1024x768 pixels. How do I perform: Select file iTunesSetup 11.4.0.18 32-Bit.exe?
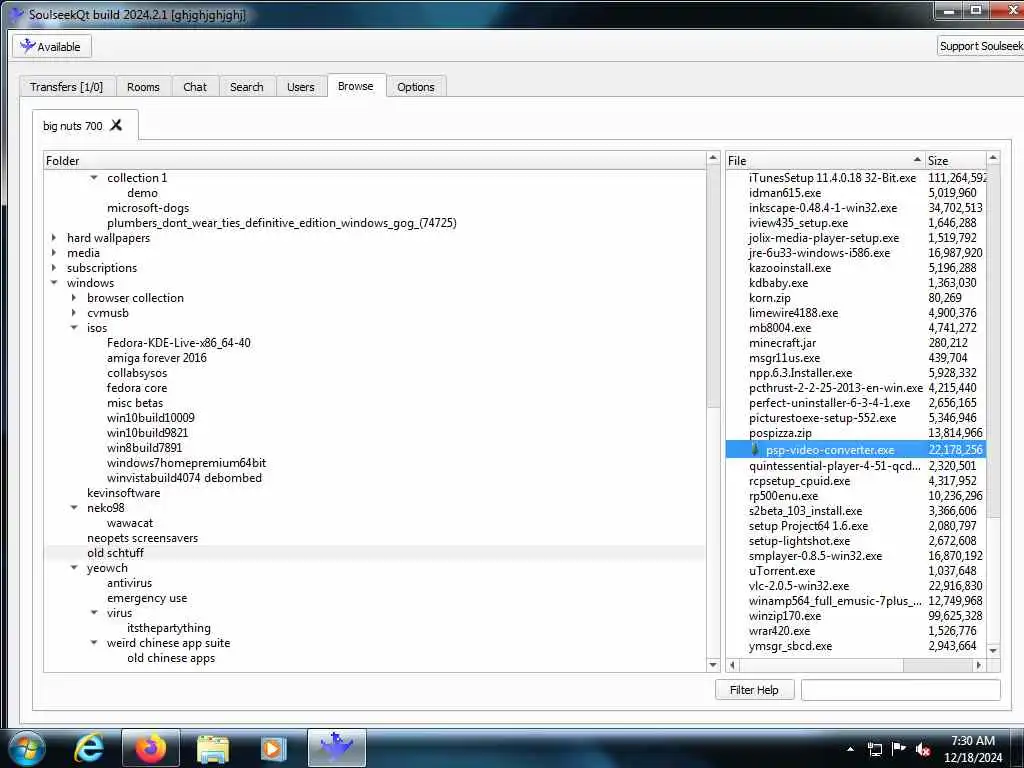832,178
